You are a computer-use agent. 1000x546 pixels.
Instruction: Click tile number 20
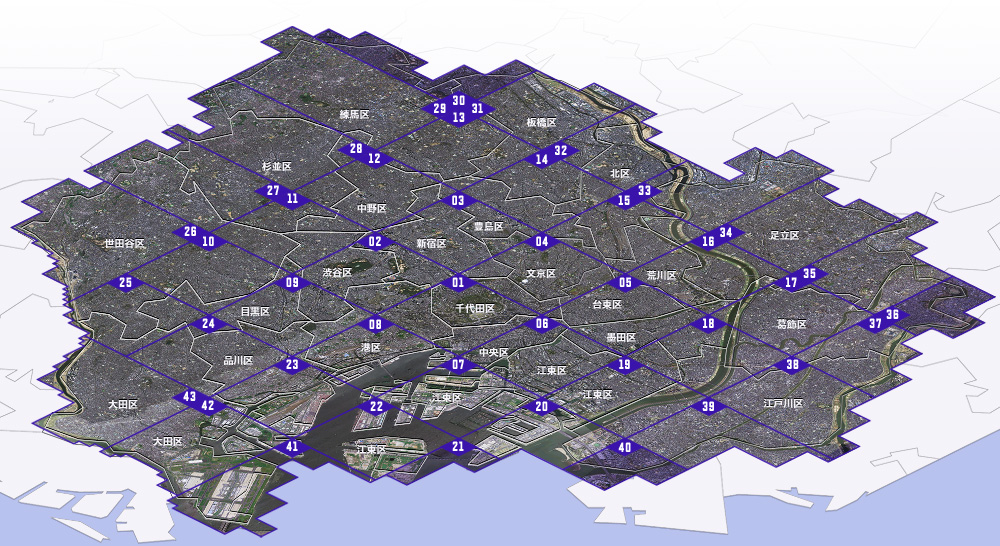pos(541,406)
